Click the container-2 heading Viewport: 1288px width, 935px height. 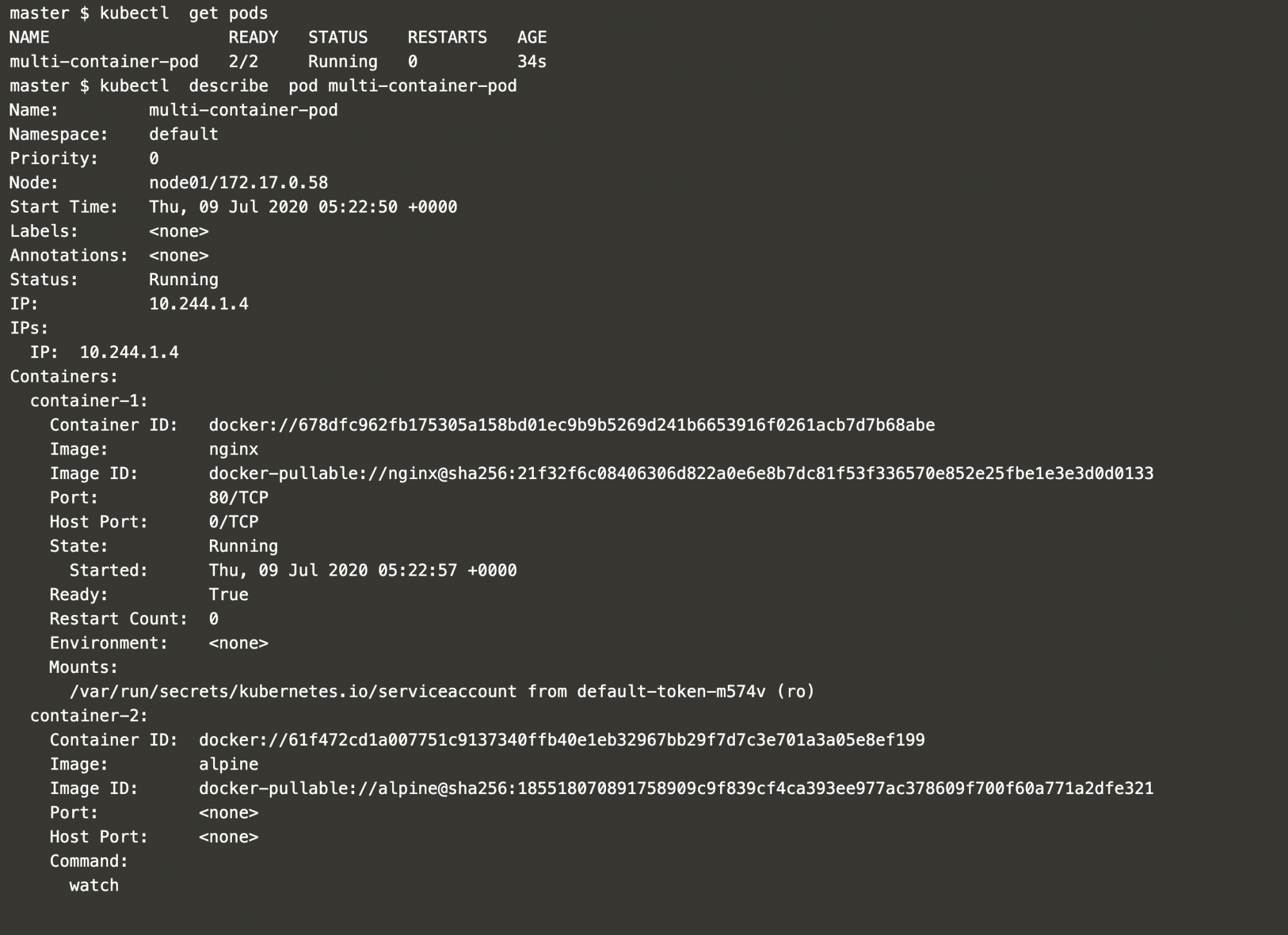pyautogui.click(x=89, y=716)
